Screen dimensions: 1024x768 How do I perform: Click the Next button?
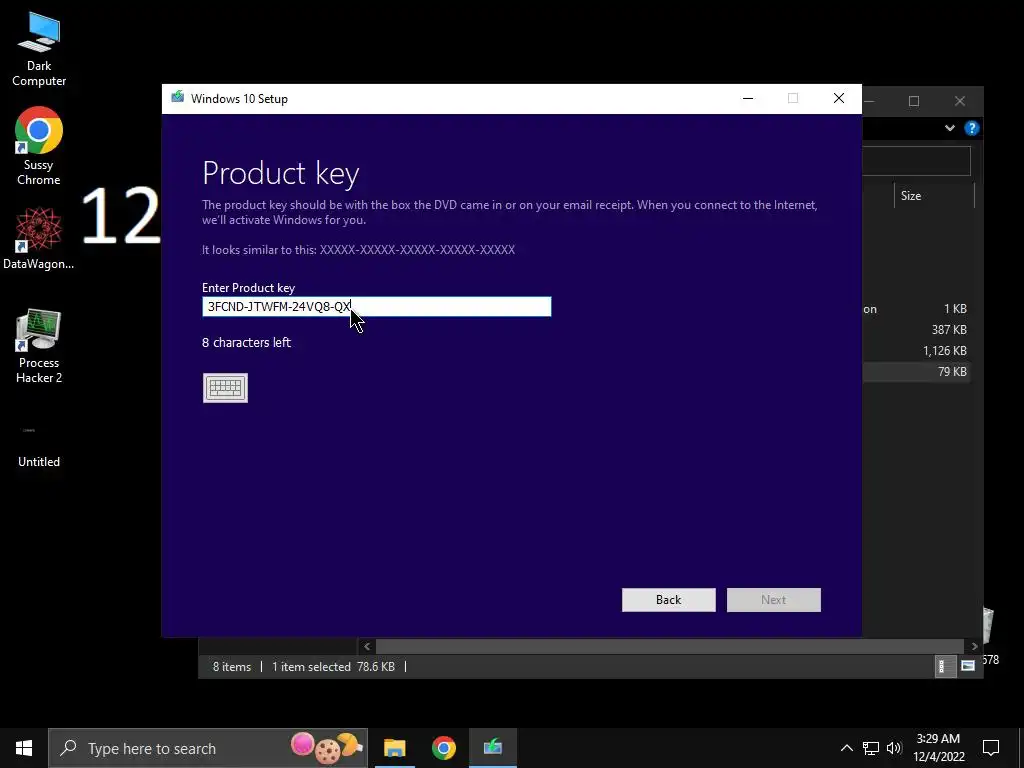point(774,600)
